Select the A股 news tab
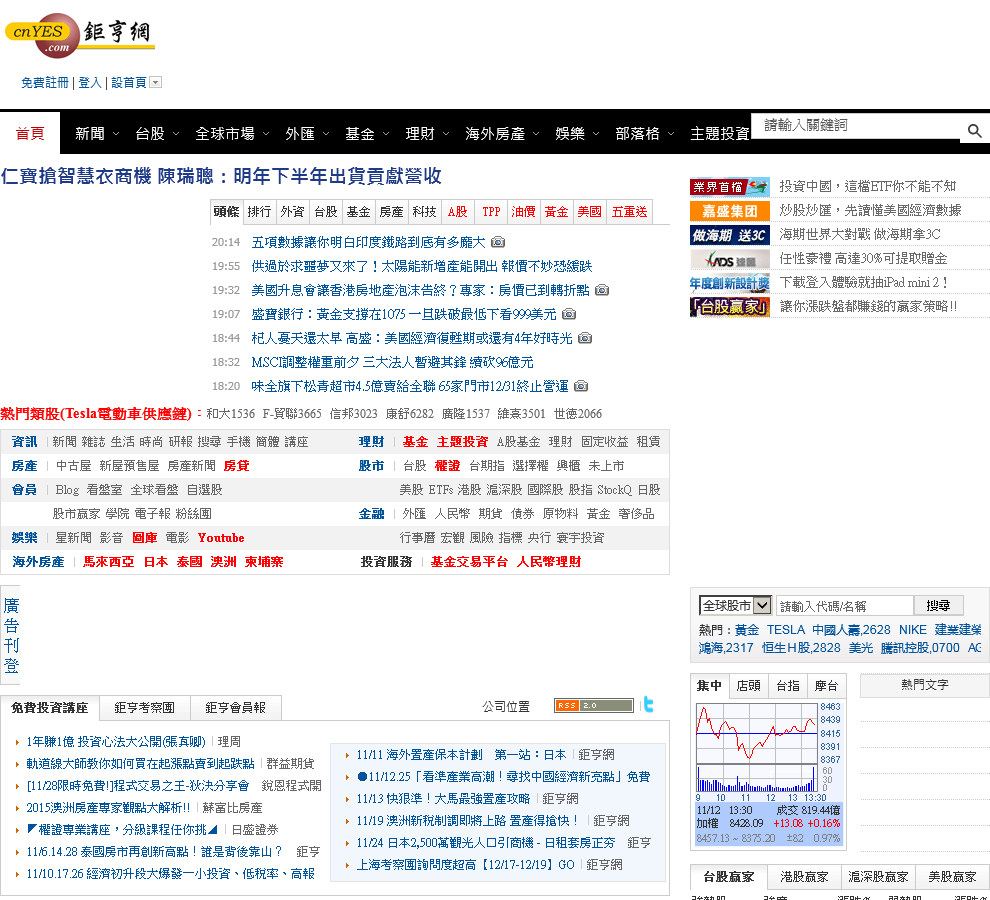The image size is (990, 900). point(457,212)
